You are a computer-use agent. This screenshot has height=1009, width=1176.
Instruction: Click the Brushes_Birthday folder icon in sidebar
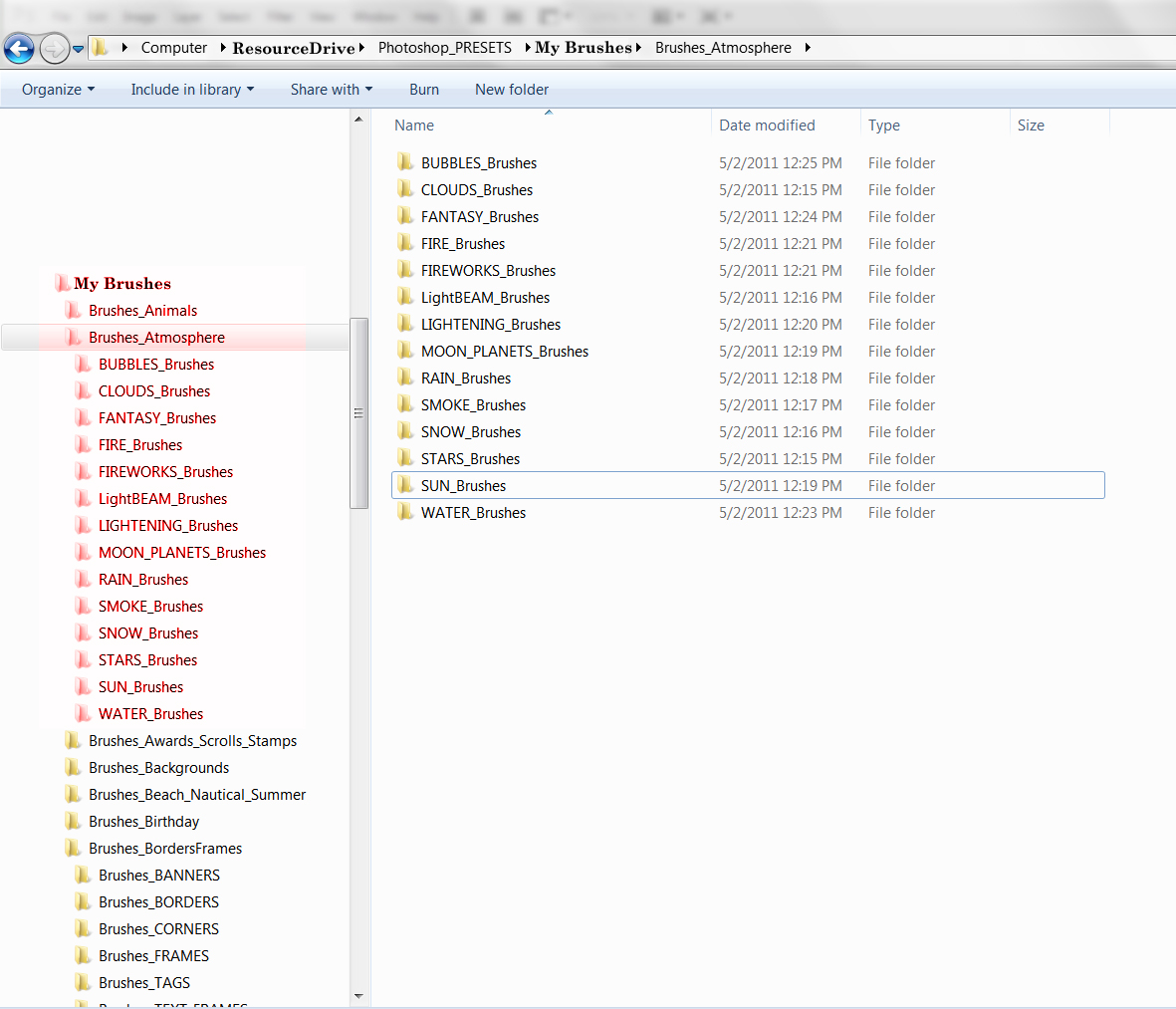tap(73, 822)
